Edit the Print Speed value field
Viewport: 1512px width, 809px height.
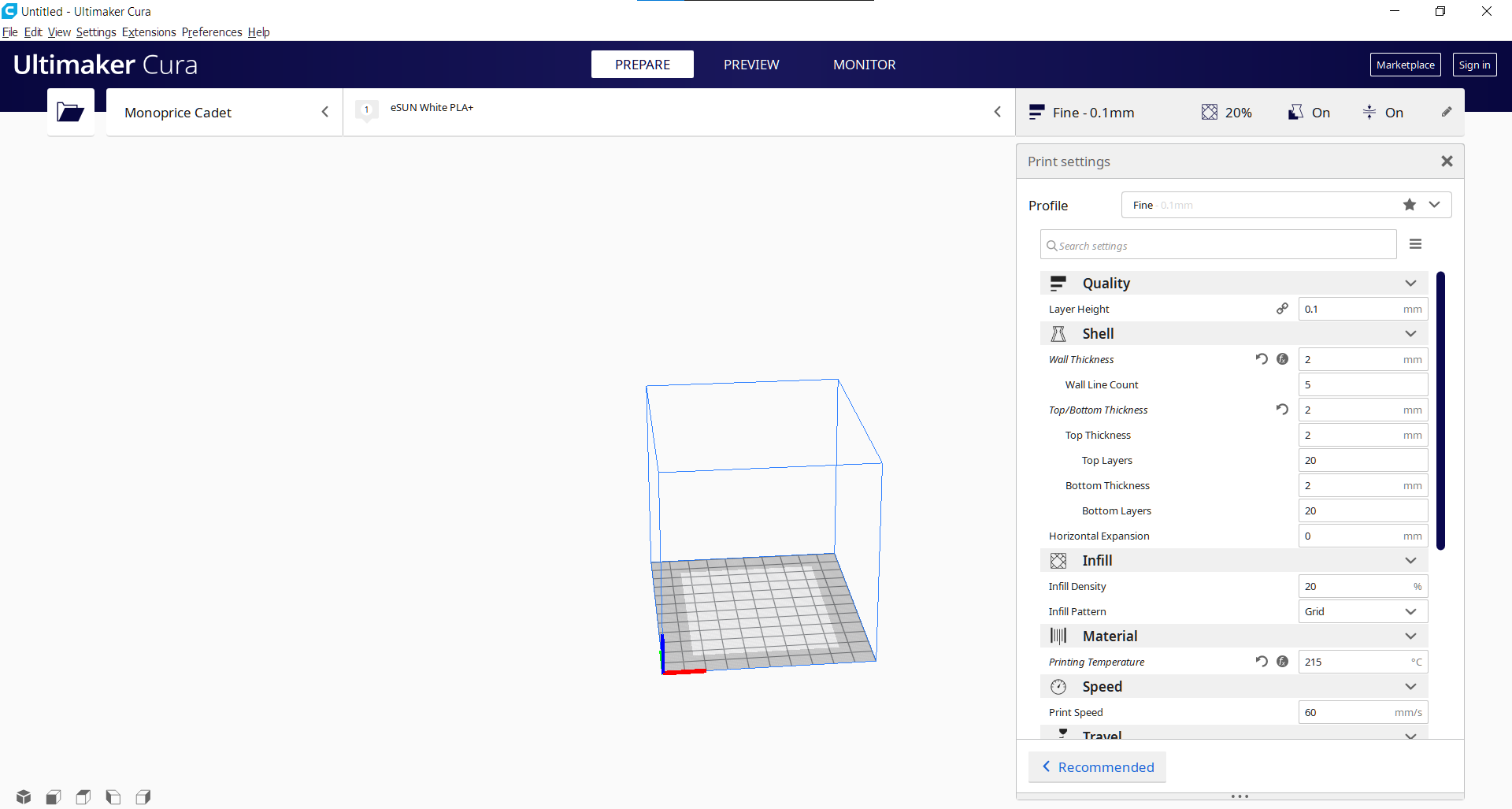coord(1363,712)
